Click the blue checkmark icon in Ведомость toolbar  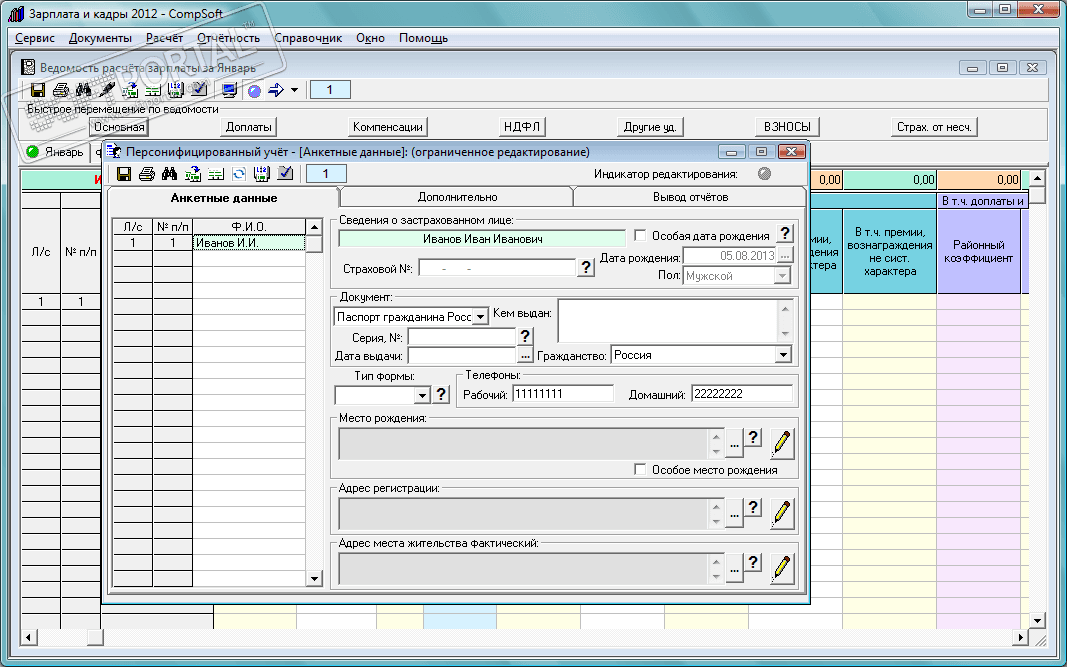click(x=199, y=89)
